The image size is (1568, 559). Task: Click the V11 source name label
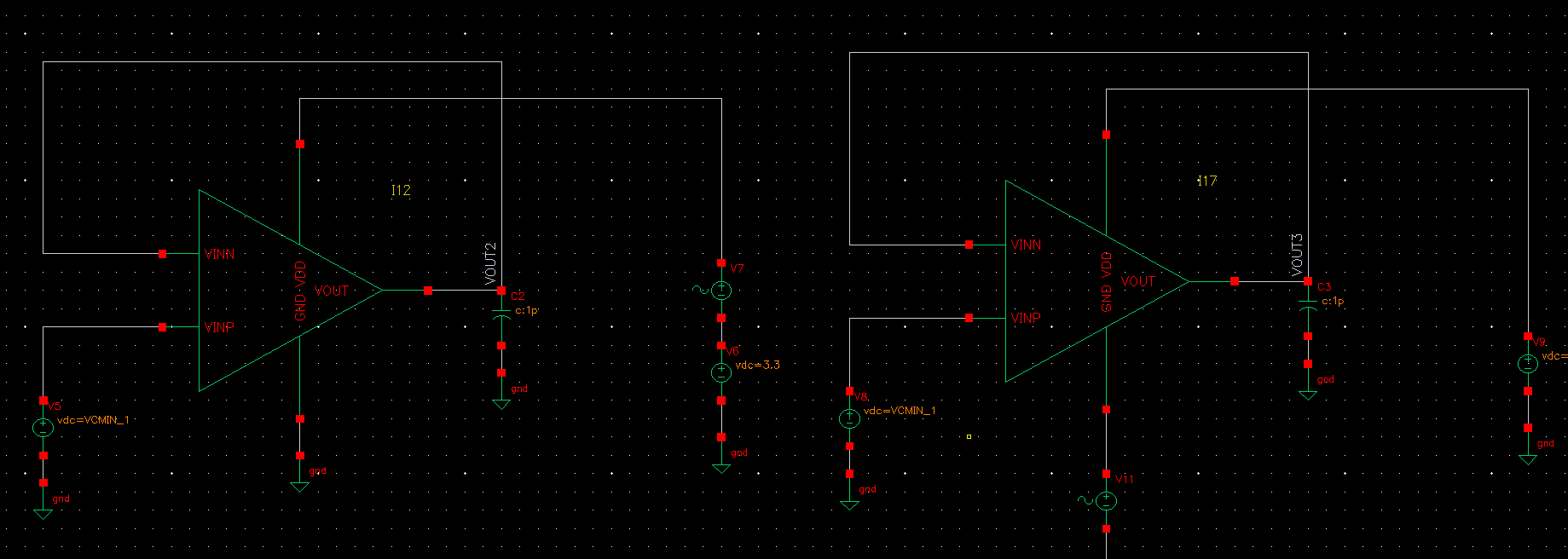tap(1125, 479)
